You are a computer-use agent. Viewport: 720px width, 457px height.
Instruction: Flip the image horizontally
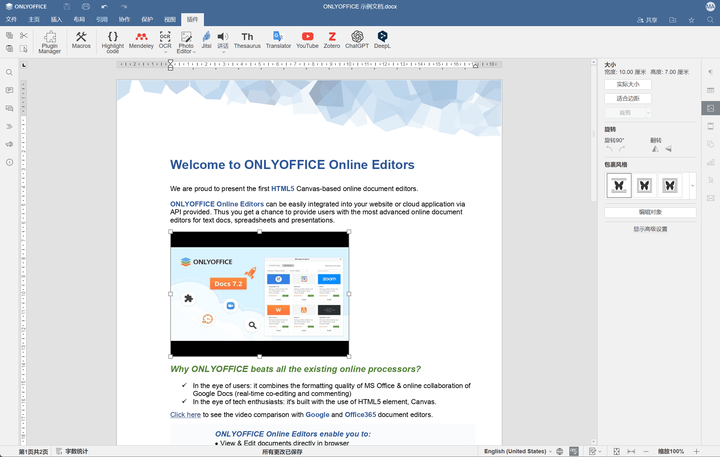point(655,149)
